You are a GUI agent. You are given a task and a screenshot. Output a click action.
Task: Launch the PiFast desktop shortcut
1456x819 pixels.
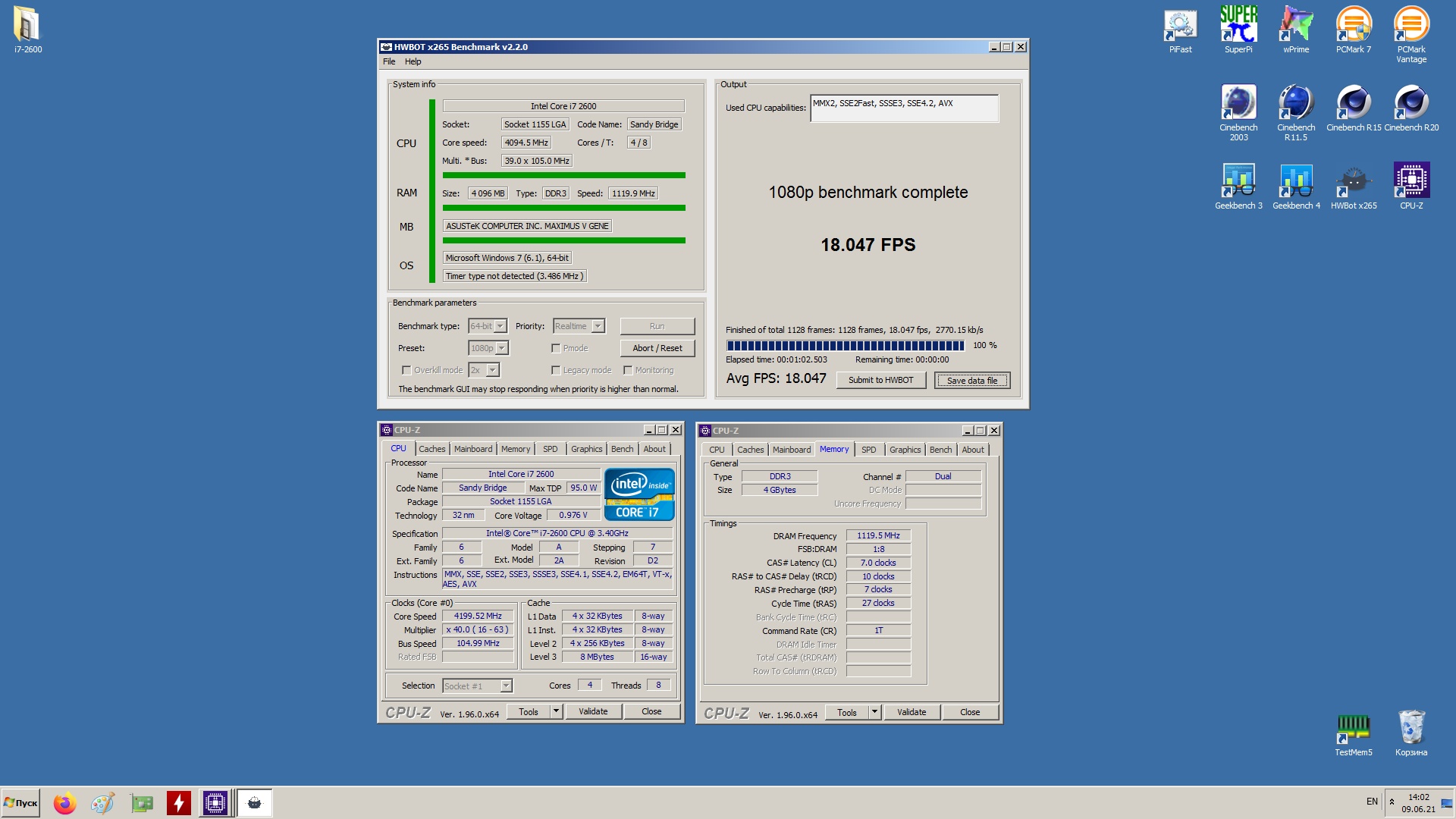(x=1180, y=30)
